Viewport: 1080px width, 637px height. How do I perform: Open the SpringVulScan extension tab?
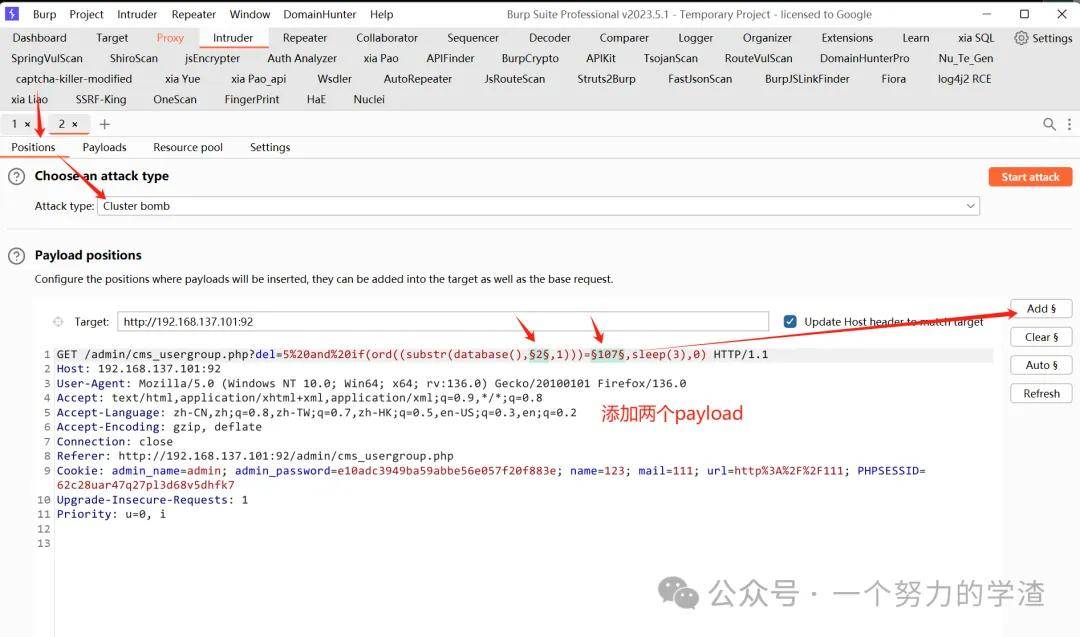(x=47, y=59)
